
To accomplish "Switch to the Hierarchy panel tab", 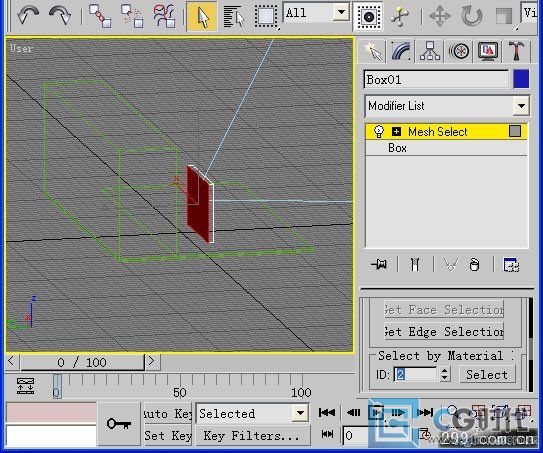I will tap(430, 51).
